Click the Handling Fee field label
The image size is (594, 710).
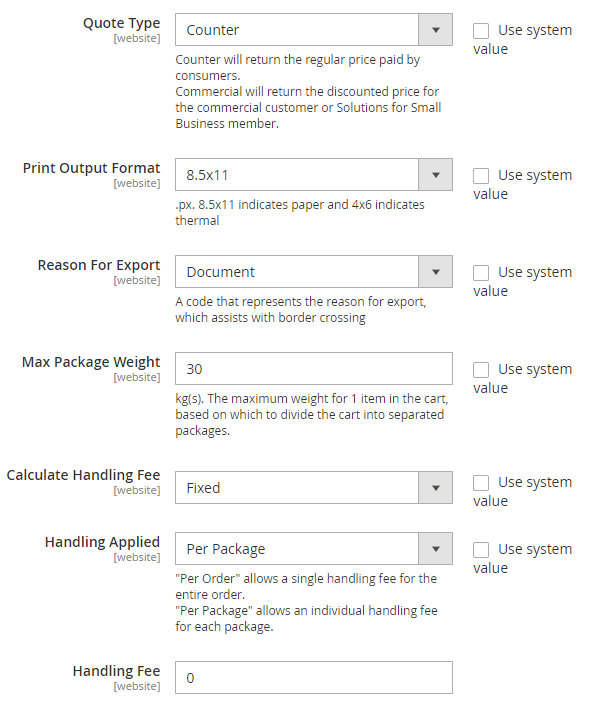pos(116,671)
